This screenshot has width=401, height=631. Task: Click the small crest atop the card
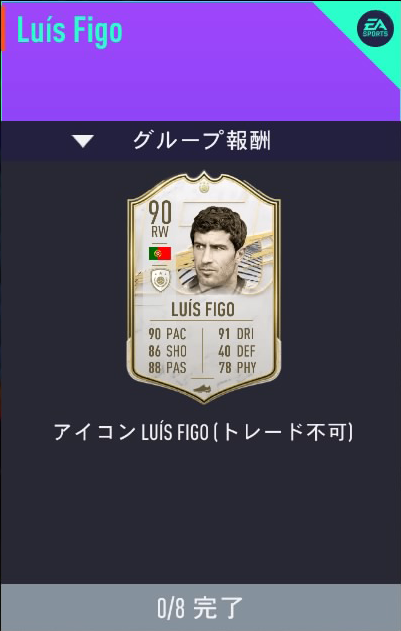[204, 188]
